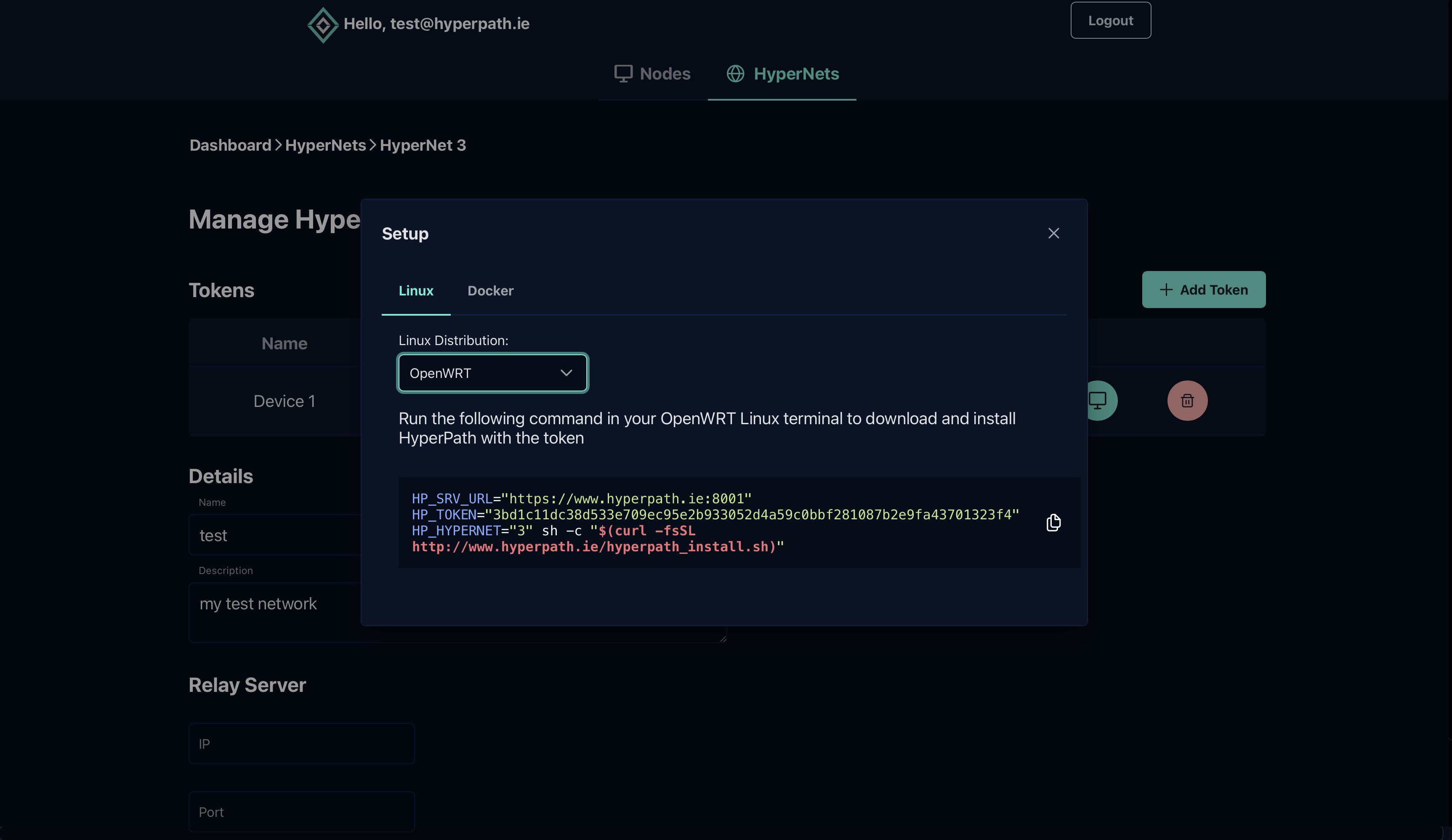Click the HyperNet 3 breadcrumb
This screenshot has width=1452, height=840.
click(x=423, y=145)
